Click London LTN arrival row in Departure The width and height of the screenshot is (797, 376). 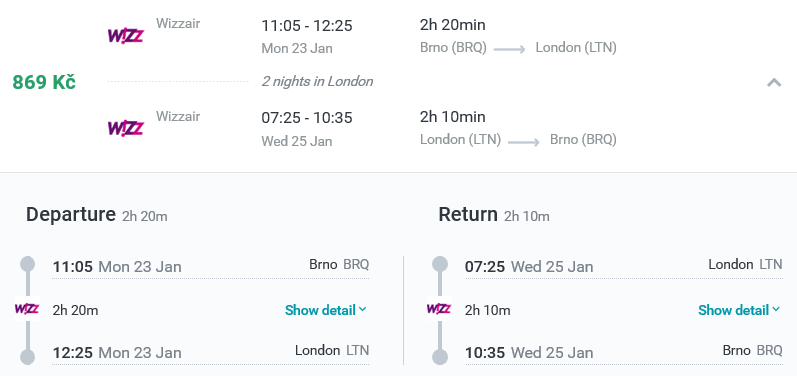point(210,352)
